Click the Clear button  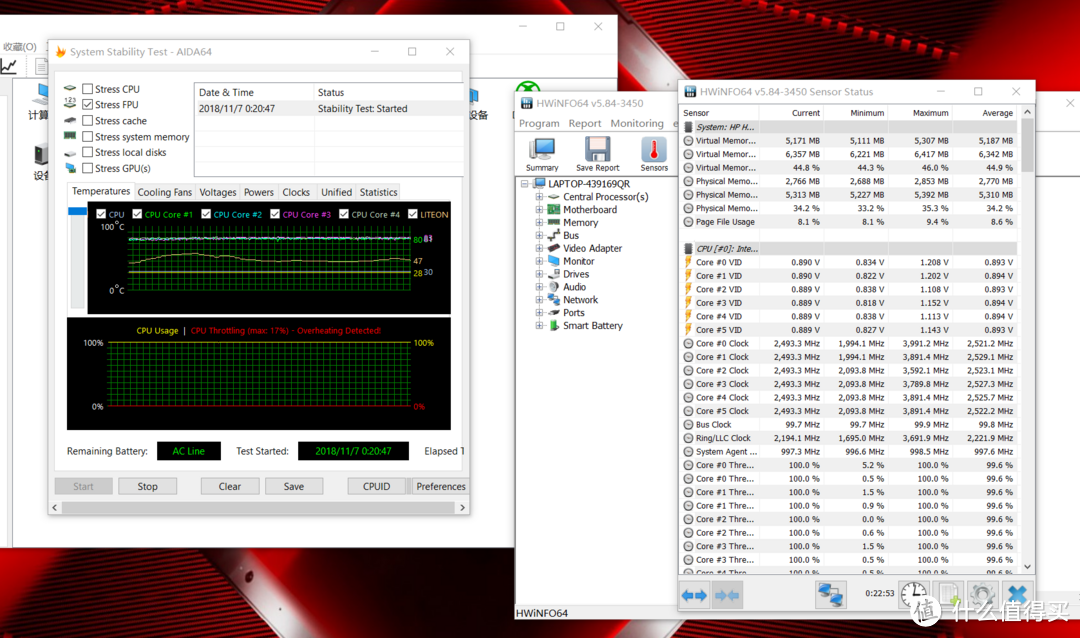coord(230,486)
